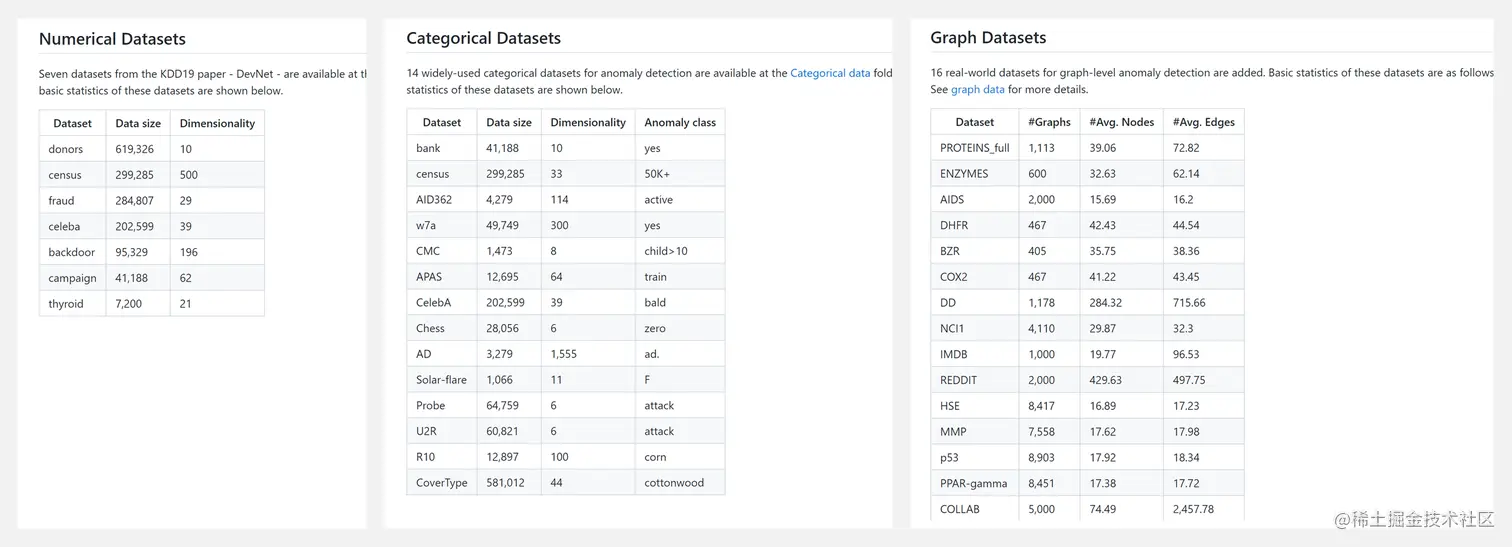Click the Categorical Datasets heading
Viewport: 1512px width, 547px height.
[x=483, y=38]
